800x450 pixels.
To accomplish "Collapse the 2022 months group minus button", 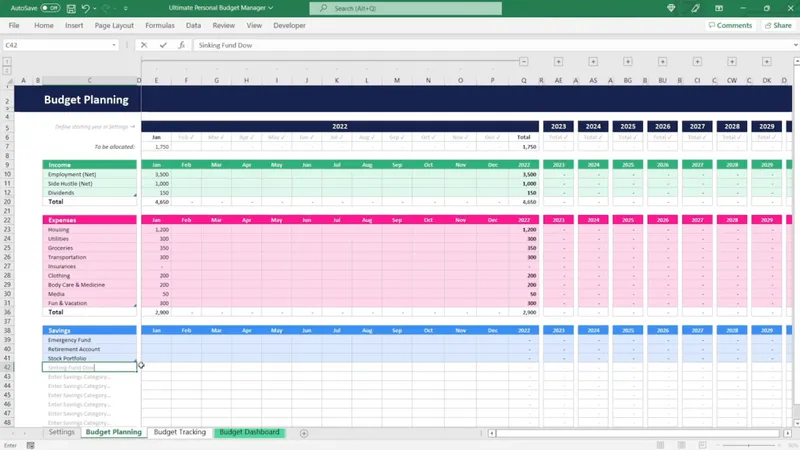I will click(x=523, y=62).
